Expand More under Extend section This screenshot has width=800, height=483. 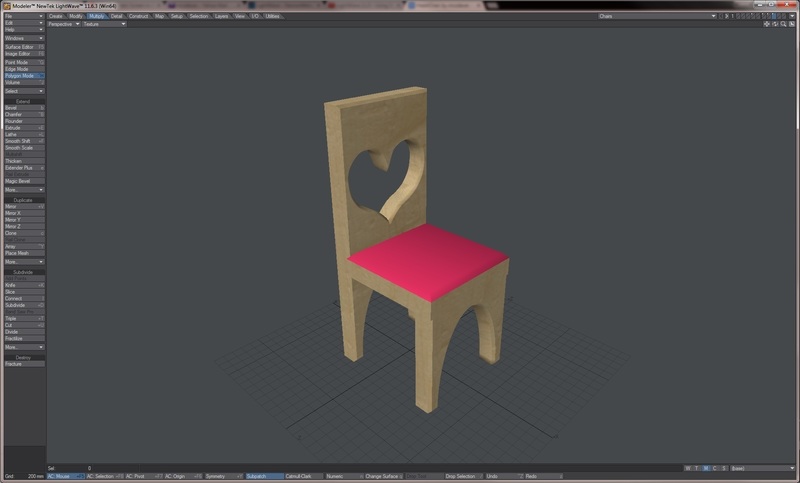pyautogui.click(x=24, y=190)
